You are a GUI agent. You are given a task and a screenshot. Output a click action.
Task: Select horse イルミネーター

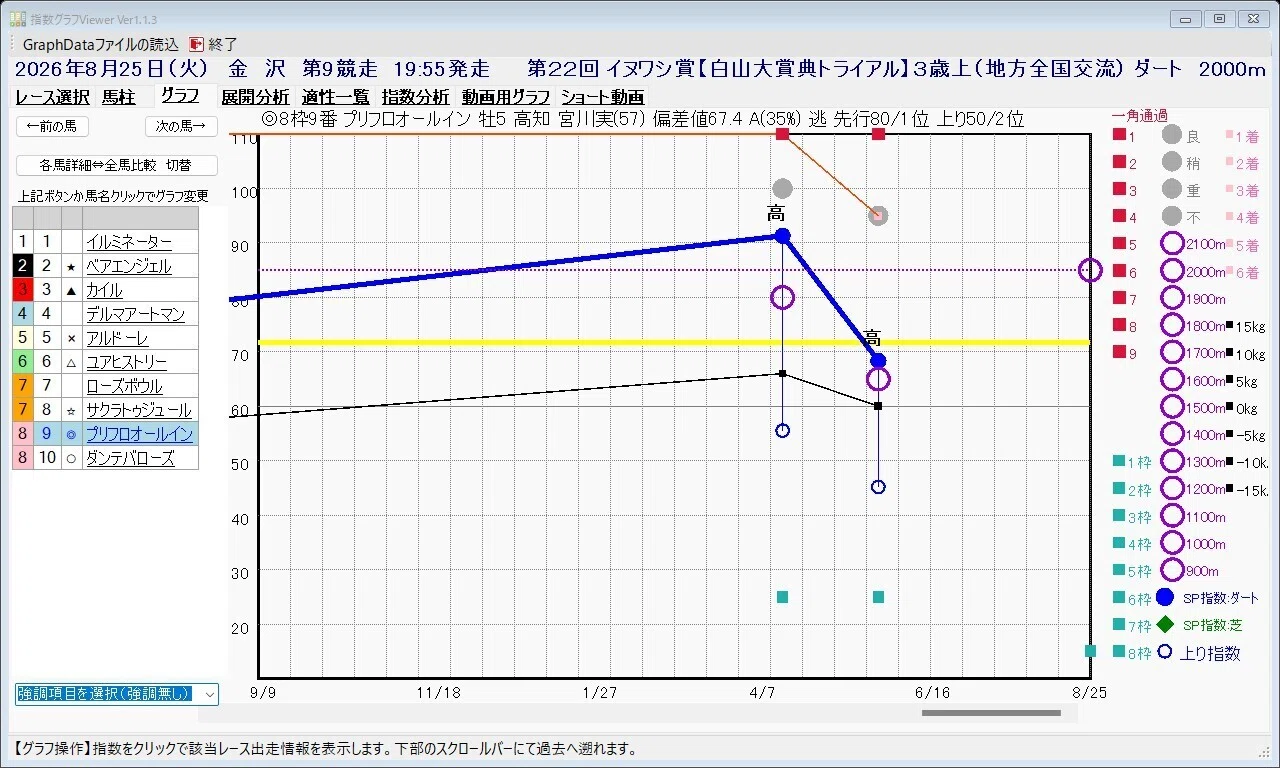[x=128, y=242]
